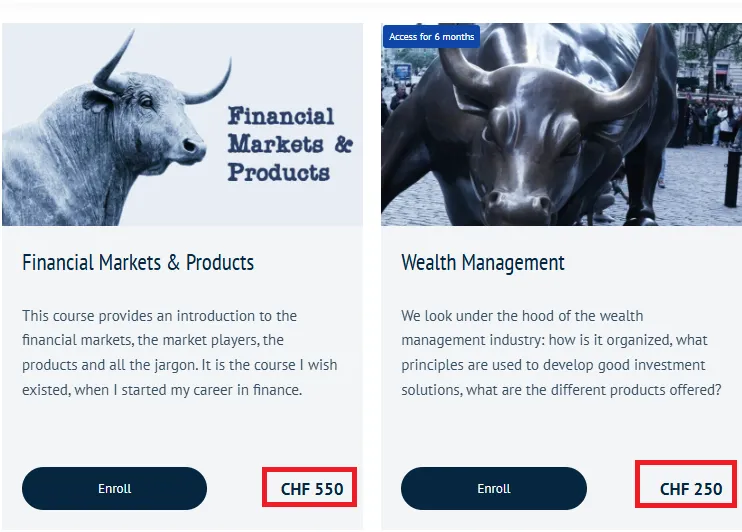The height and width of the screenshot is (532, 742).
Task: Click the stylized Financial Markets & Products image text
Action: [x=290, y=144]
